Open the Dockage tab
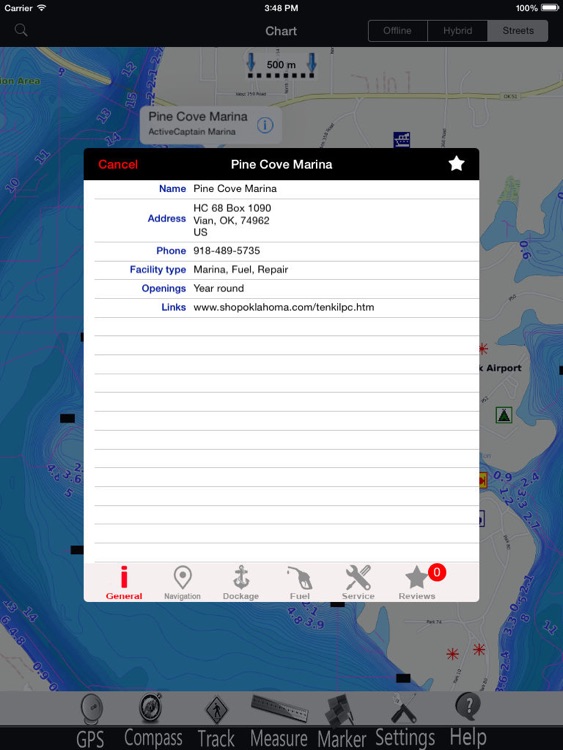563x750 pixels. pos(241,582)
